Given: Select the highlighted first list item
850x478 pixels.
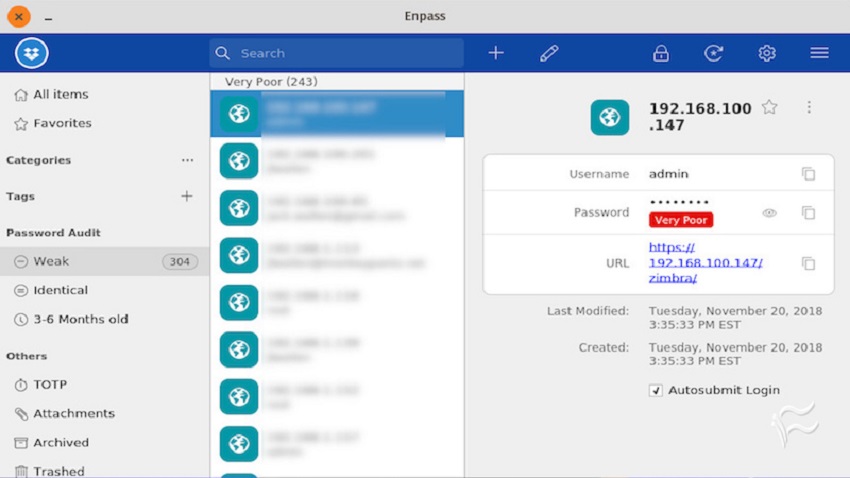Looking at the screenshot, I should pos(337,114).
